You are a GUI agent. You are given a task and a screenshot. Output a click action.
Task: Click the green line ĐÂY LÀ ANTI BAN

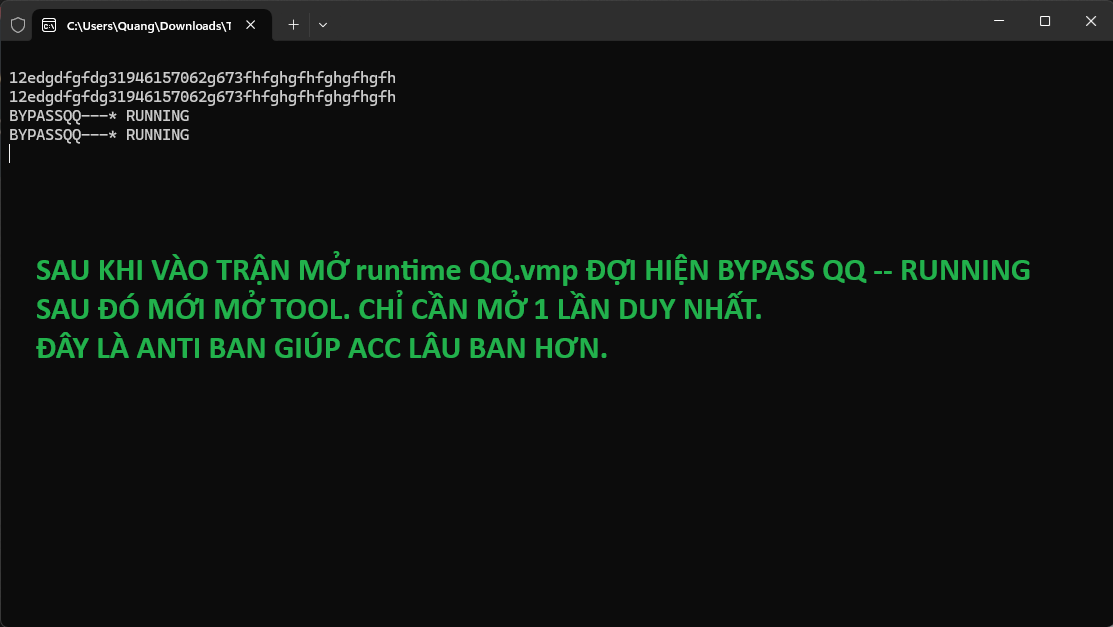322,349
